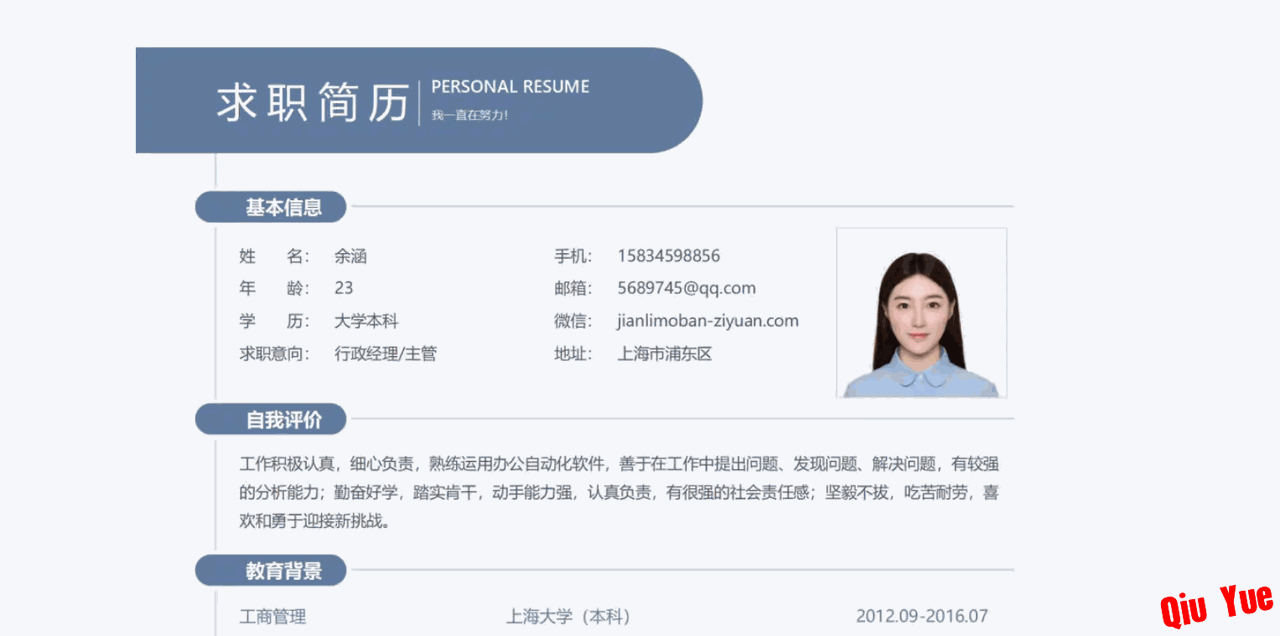
Task: Click the WeChat ID jianlimoban-ziyuan.com
Action: tap(708, 321)
